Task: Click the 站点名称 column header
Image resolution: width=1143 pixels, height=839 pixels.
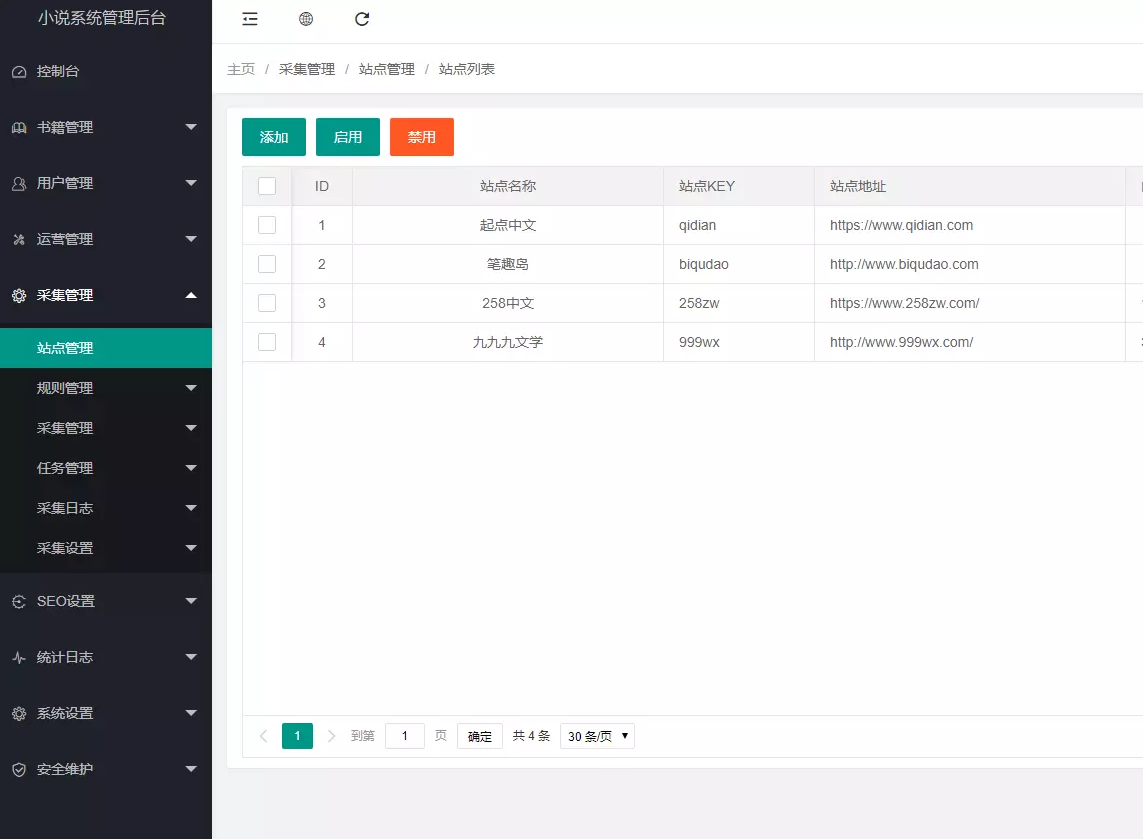Action: (x=508, y=187)
